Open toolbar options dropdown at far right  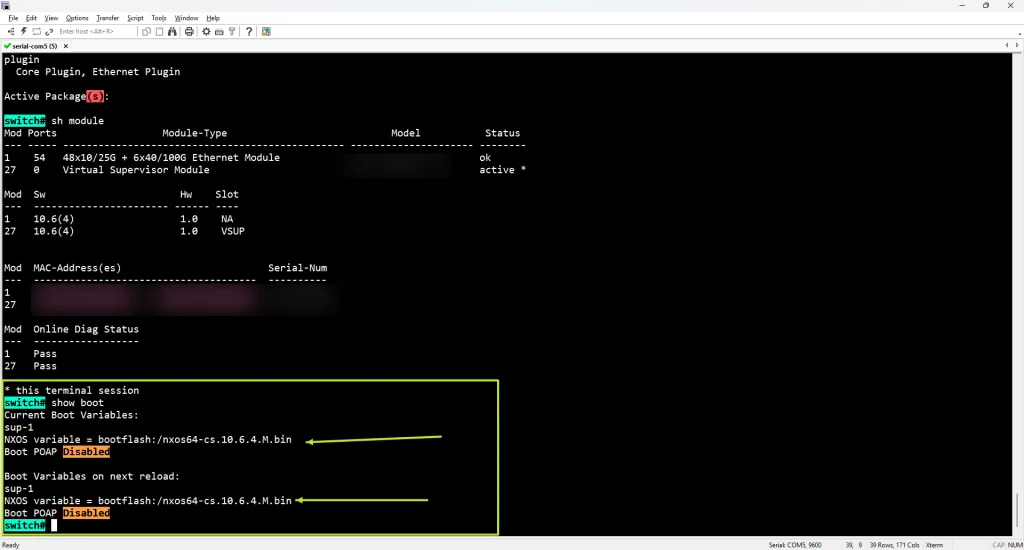pos(1019,33)
